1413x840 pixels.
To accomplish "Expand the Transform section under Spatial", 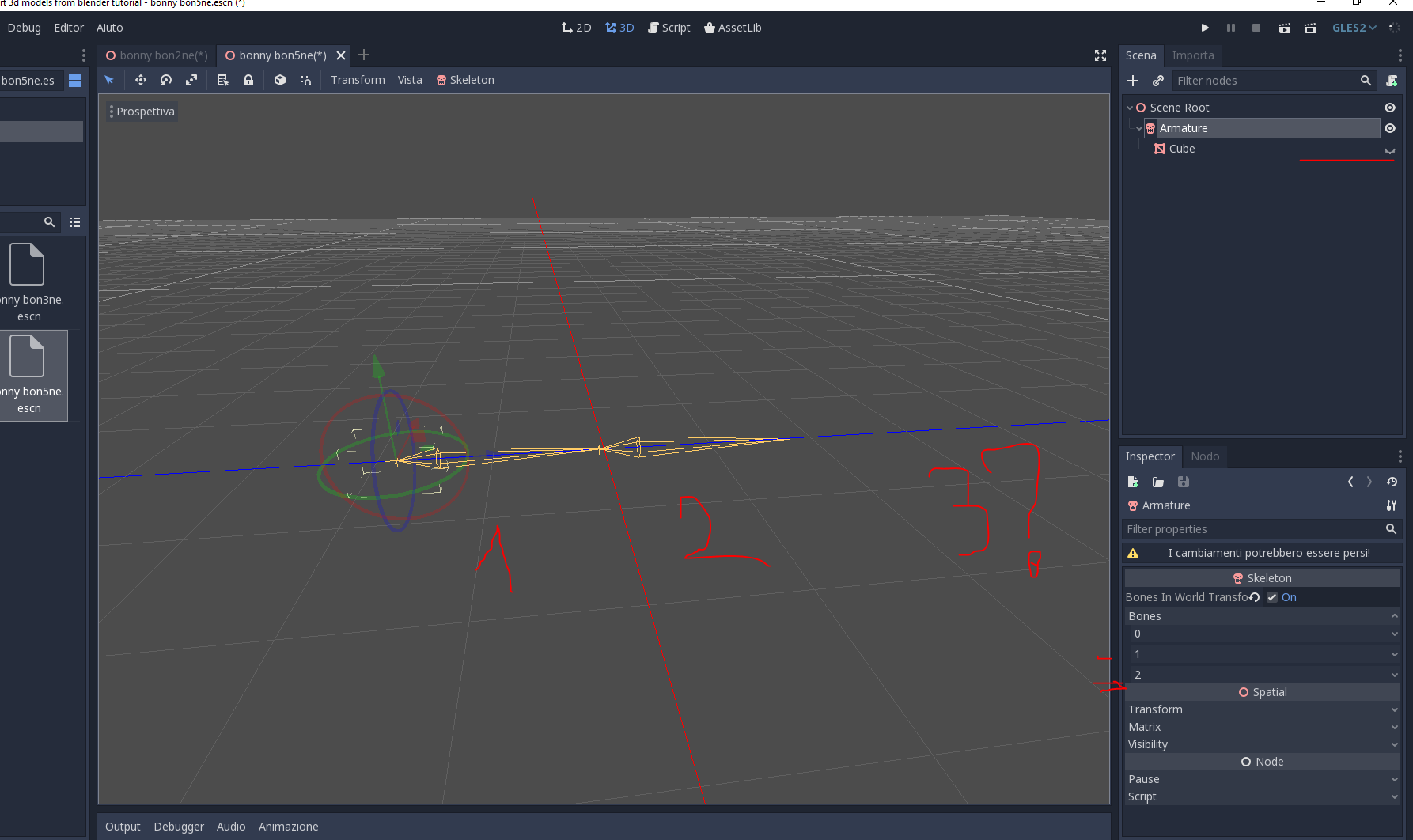I will tap(1262, 709).
